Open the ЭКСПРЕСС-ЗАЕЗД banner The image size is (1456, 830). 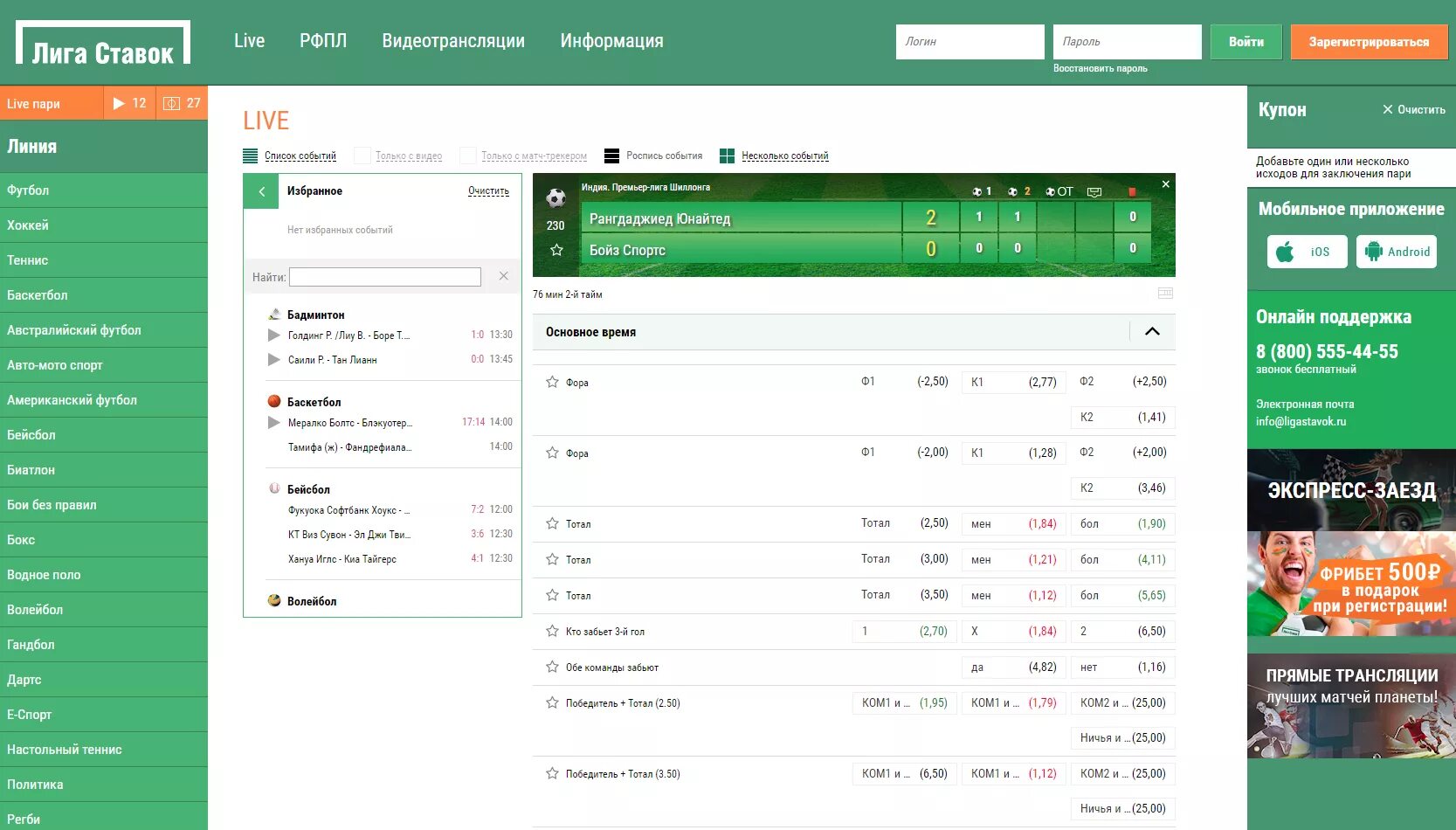pos(1351,490)
